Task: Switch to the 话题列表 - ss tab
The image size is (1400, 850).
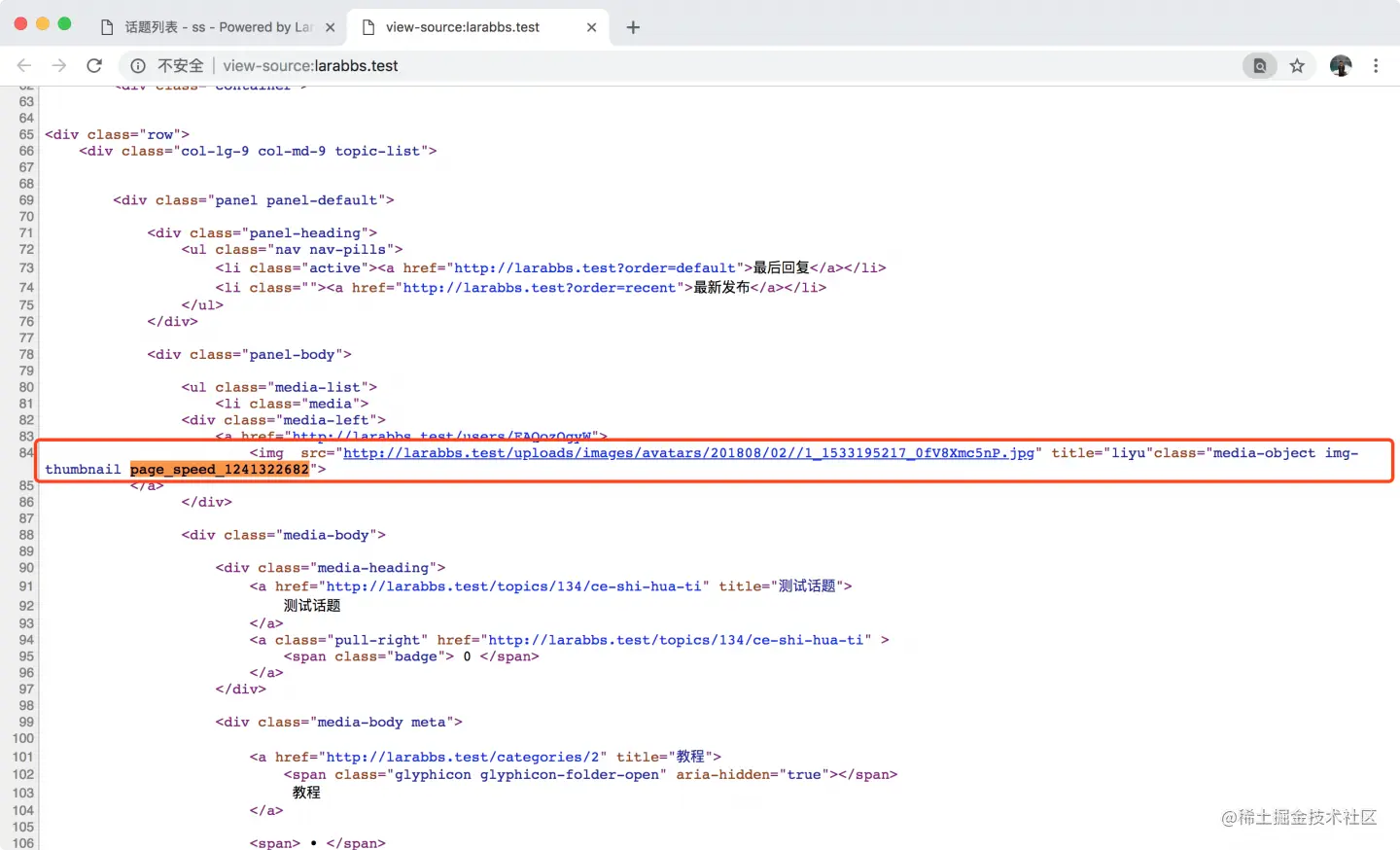Action: click(x=218, y=27)
